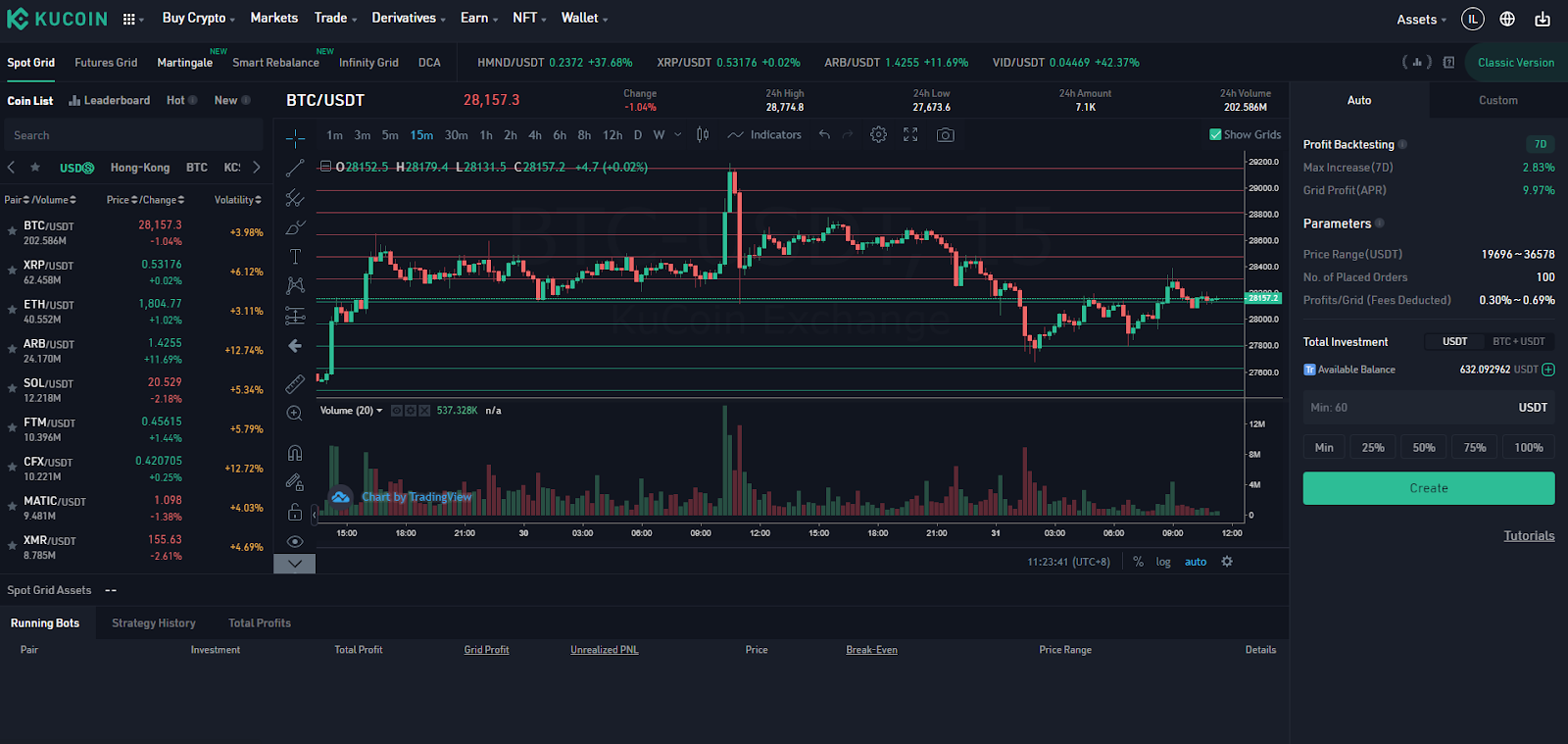Expand the Volume (20) indicator dropdown
Image resolution: width=1568 pixels, height=744 pixels.
tap(379, 411)
